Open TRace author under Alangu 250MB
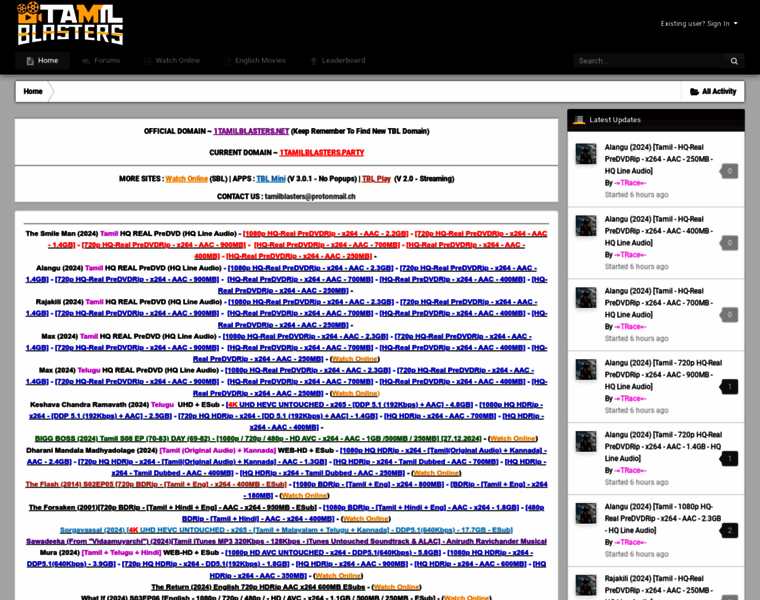The width and height of the screenshot is (760, 600). click(630, 183)
